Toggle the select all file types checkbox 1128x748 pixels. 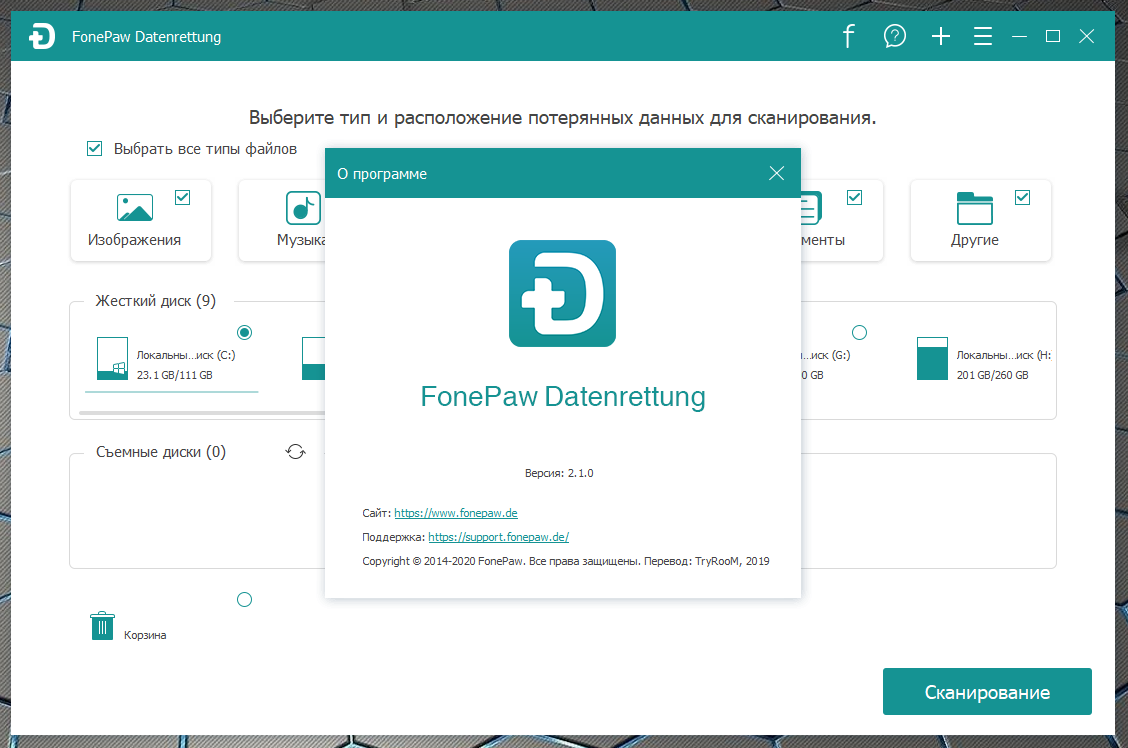(95, 149)
